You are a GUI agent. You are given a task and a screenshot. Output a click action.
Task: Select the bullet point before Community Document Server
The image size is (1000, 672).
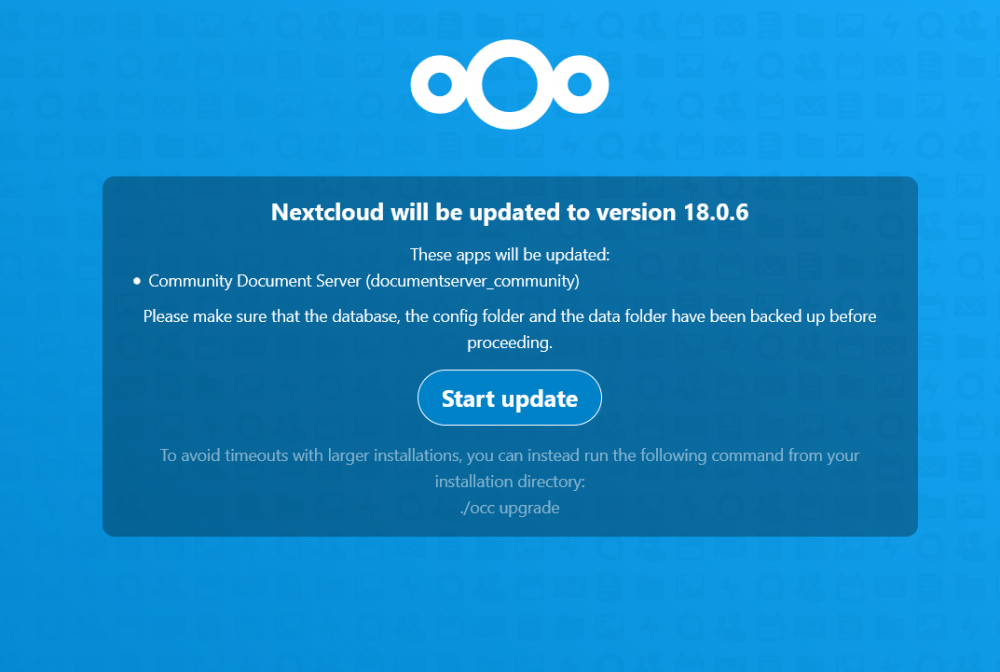[136, 281]
